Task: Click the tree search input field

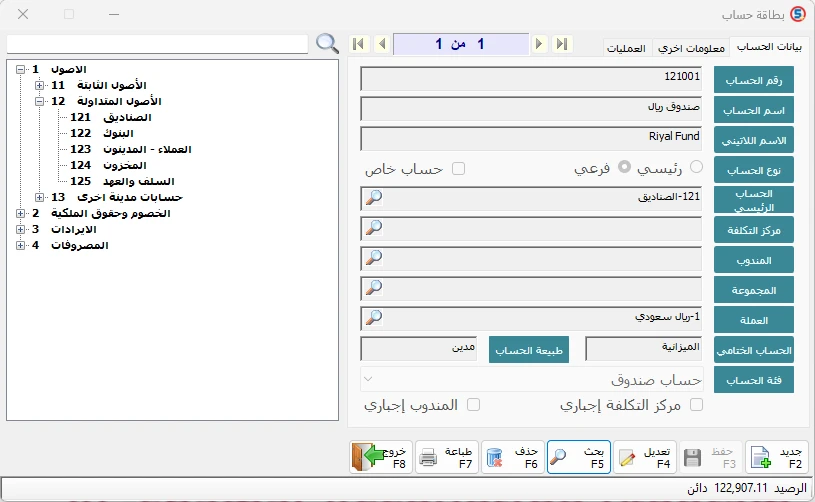Action: click(x=157, y=44)
